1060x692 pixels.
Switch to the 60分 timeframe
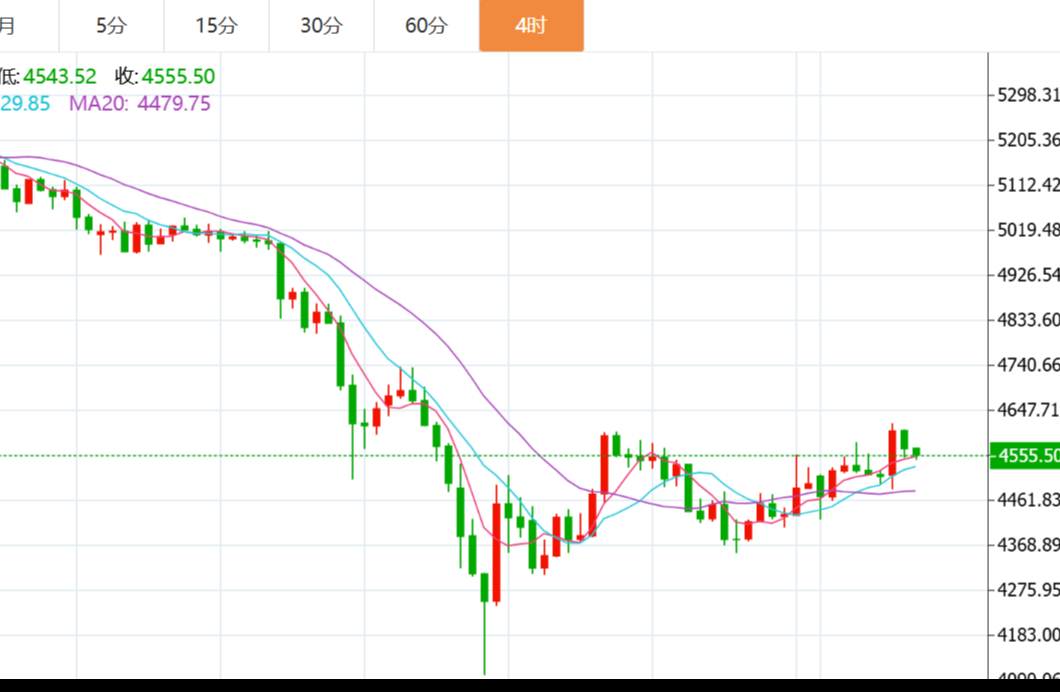[426, 26]
